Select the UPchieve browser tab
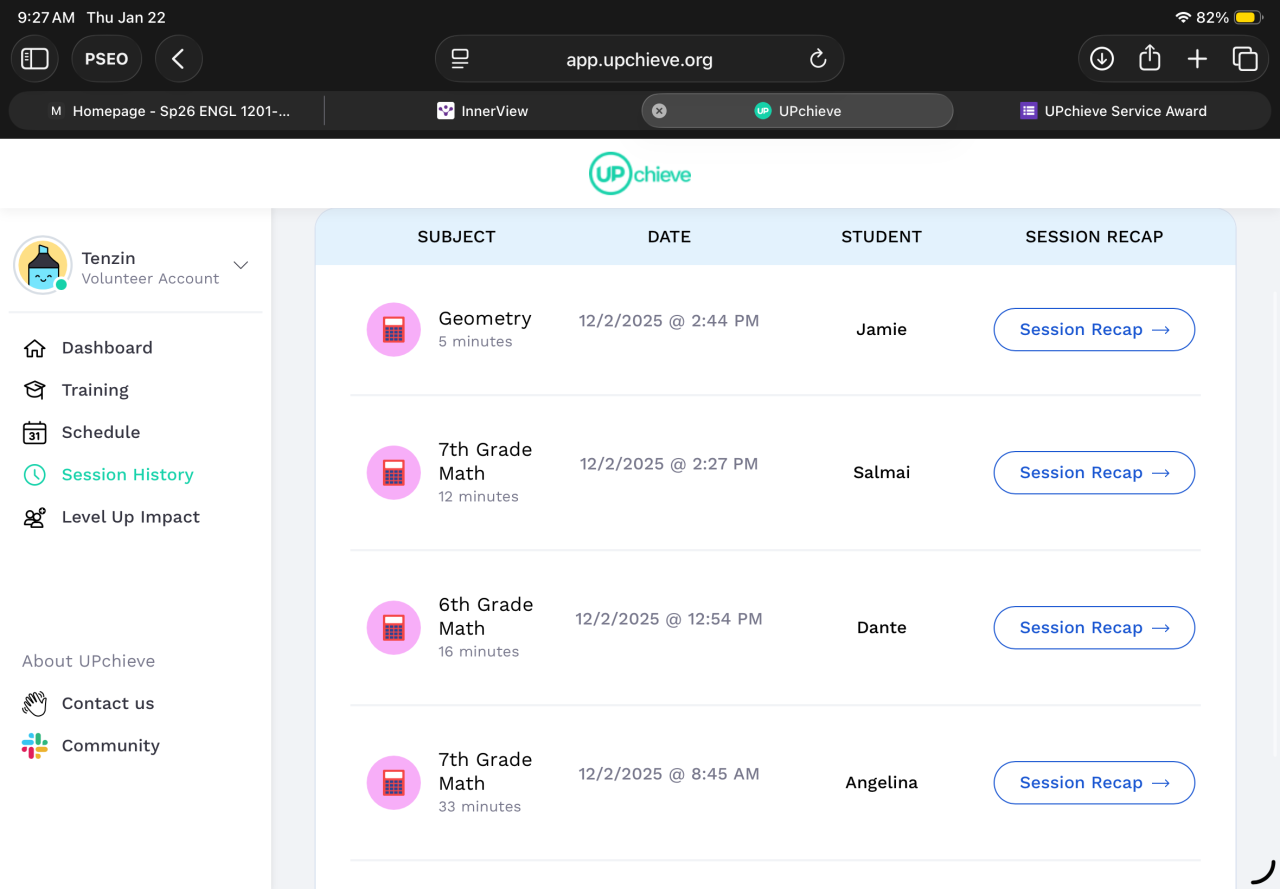Viewport: 1280px width, 889px height. (797, 111)
